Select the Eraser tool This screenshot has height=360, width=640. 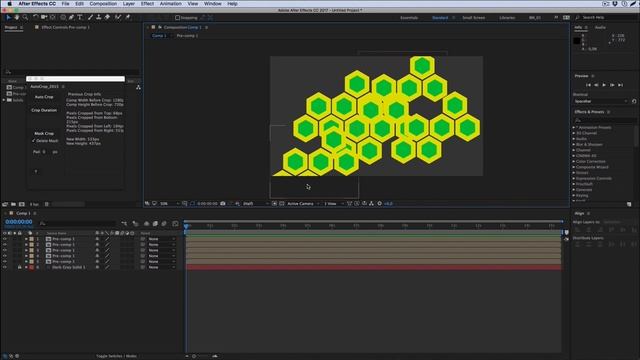[107, 18]
